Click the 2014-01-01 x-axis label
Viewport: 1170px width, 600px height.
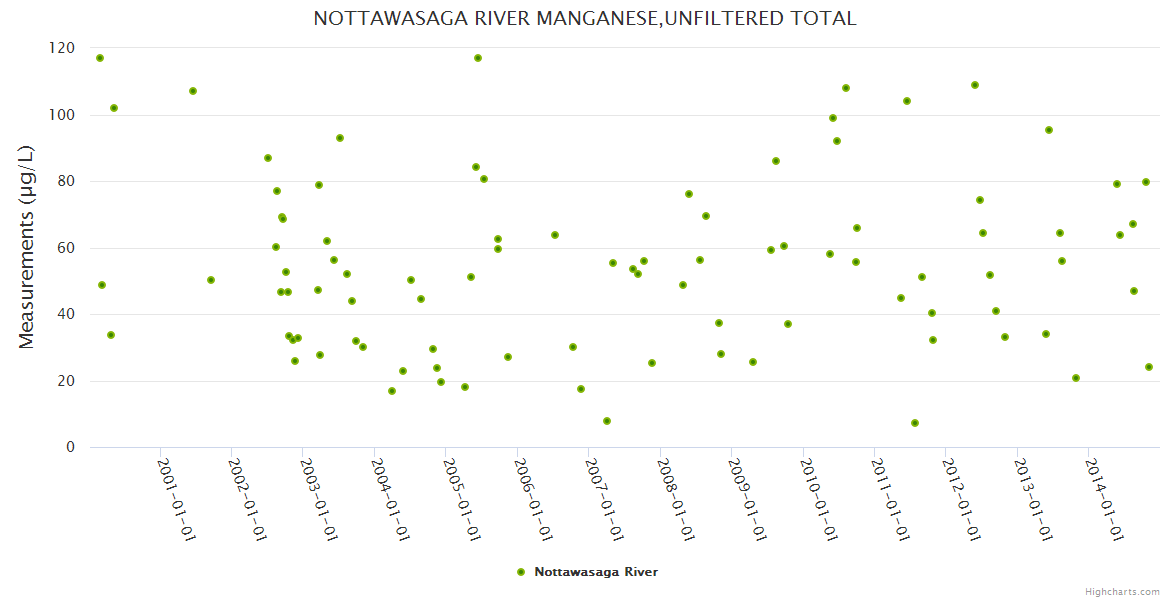(1104, 499)
